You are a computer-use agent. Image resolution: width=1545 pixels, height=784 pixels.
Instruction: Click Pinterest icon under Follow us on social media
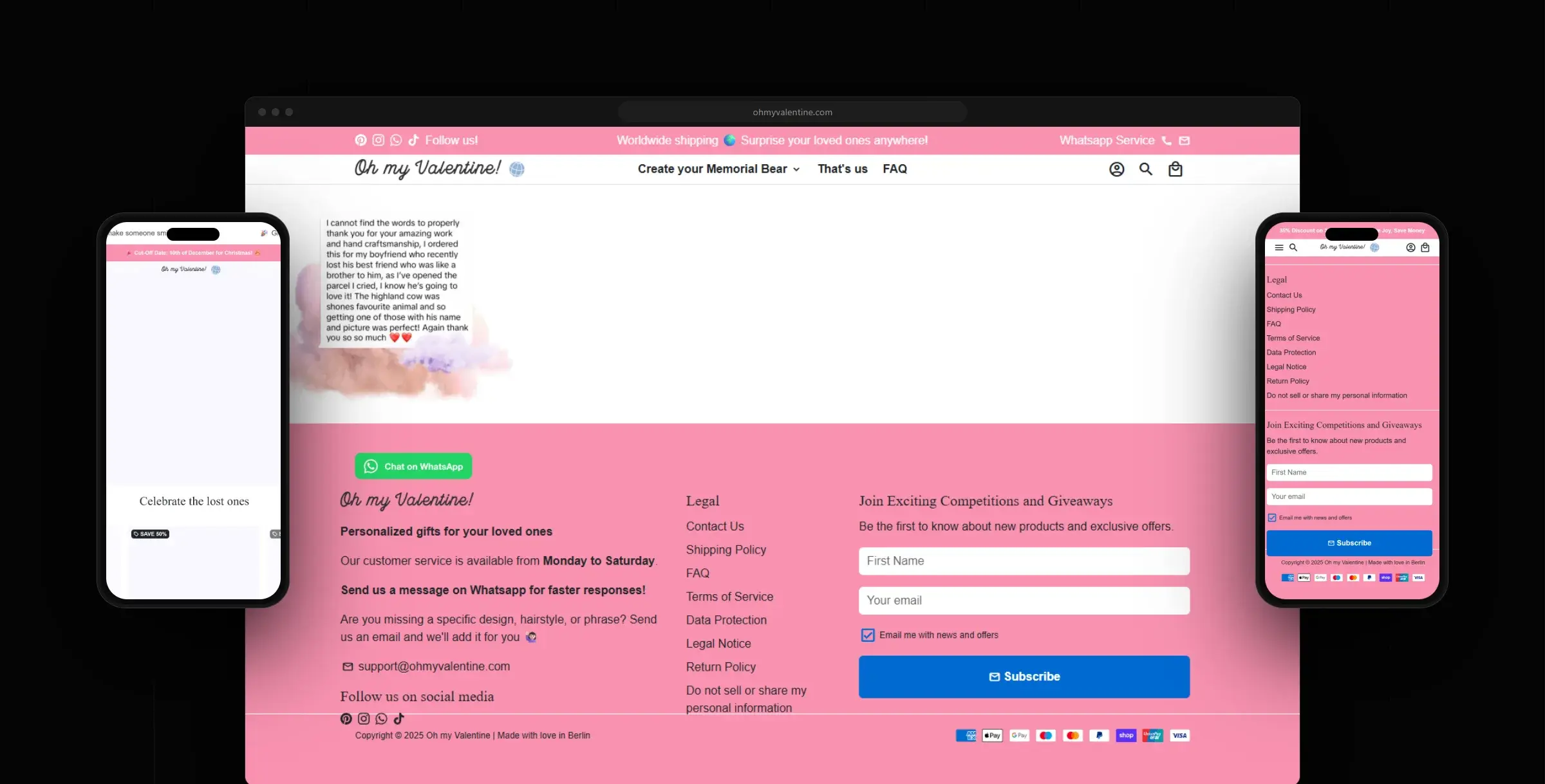point(346,719)
